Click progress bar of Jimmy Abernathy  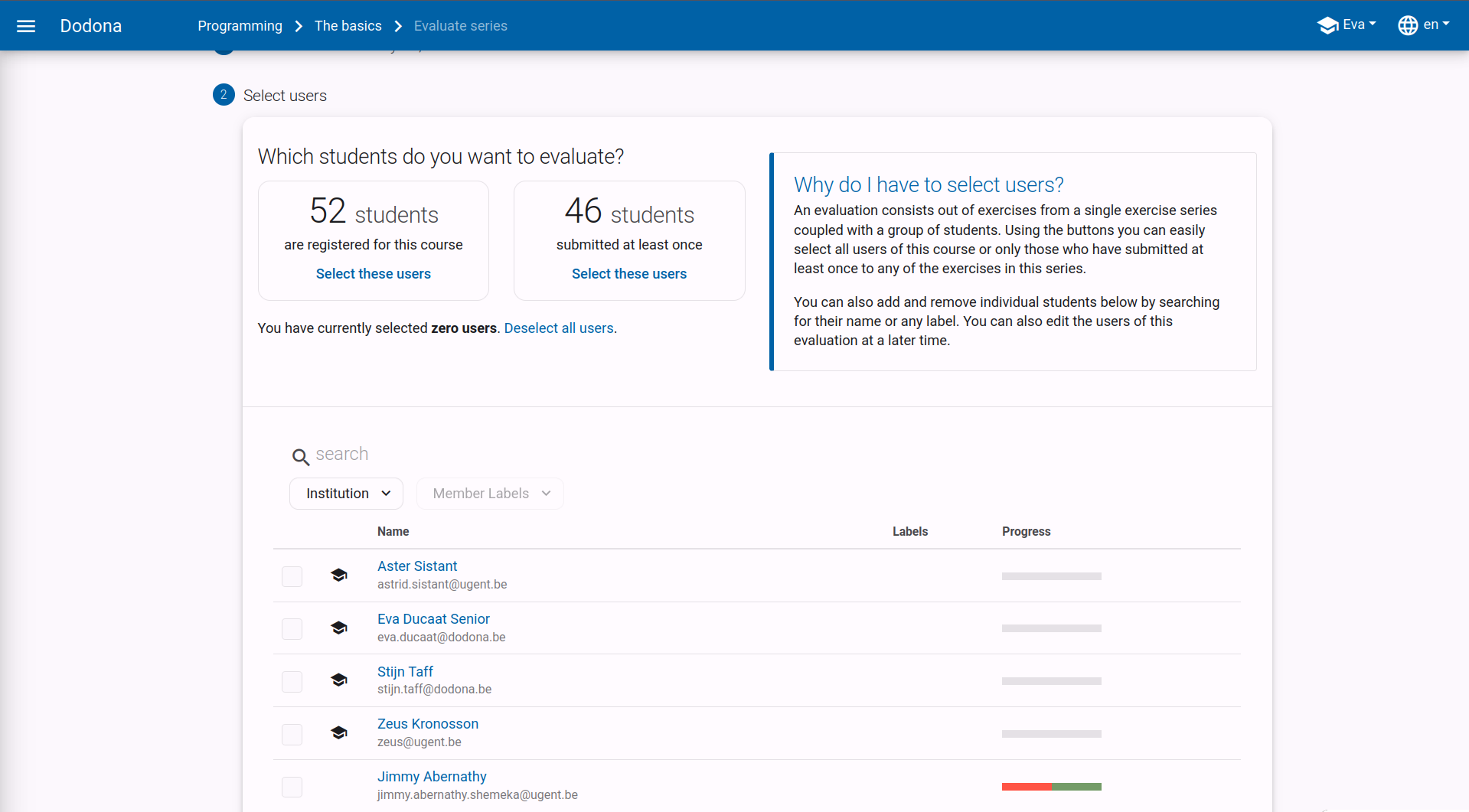pos(1051,787)
